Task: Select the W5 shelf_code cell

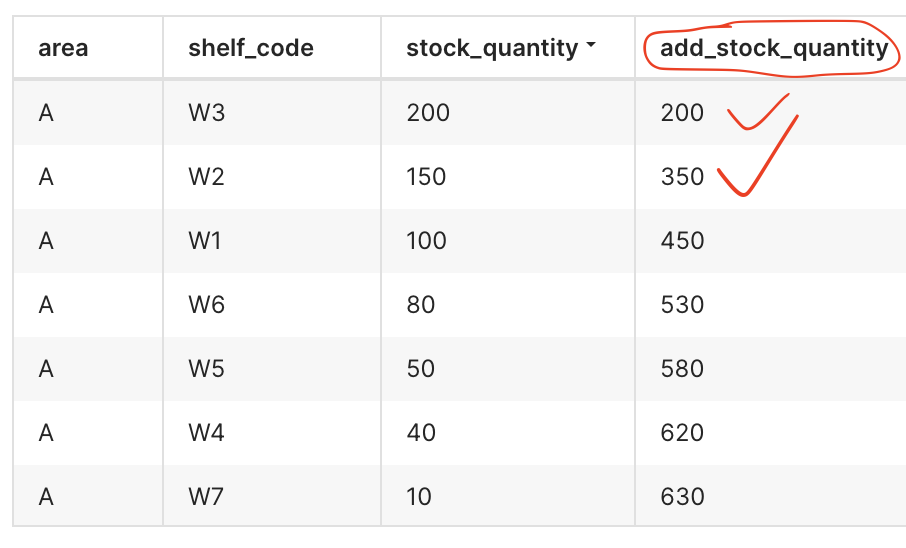Action: pos(207,369)
